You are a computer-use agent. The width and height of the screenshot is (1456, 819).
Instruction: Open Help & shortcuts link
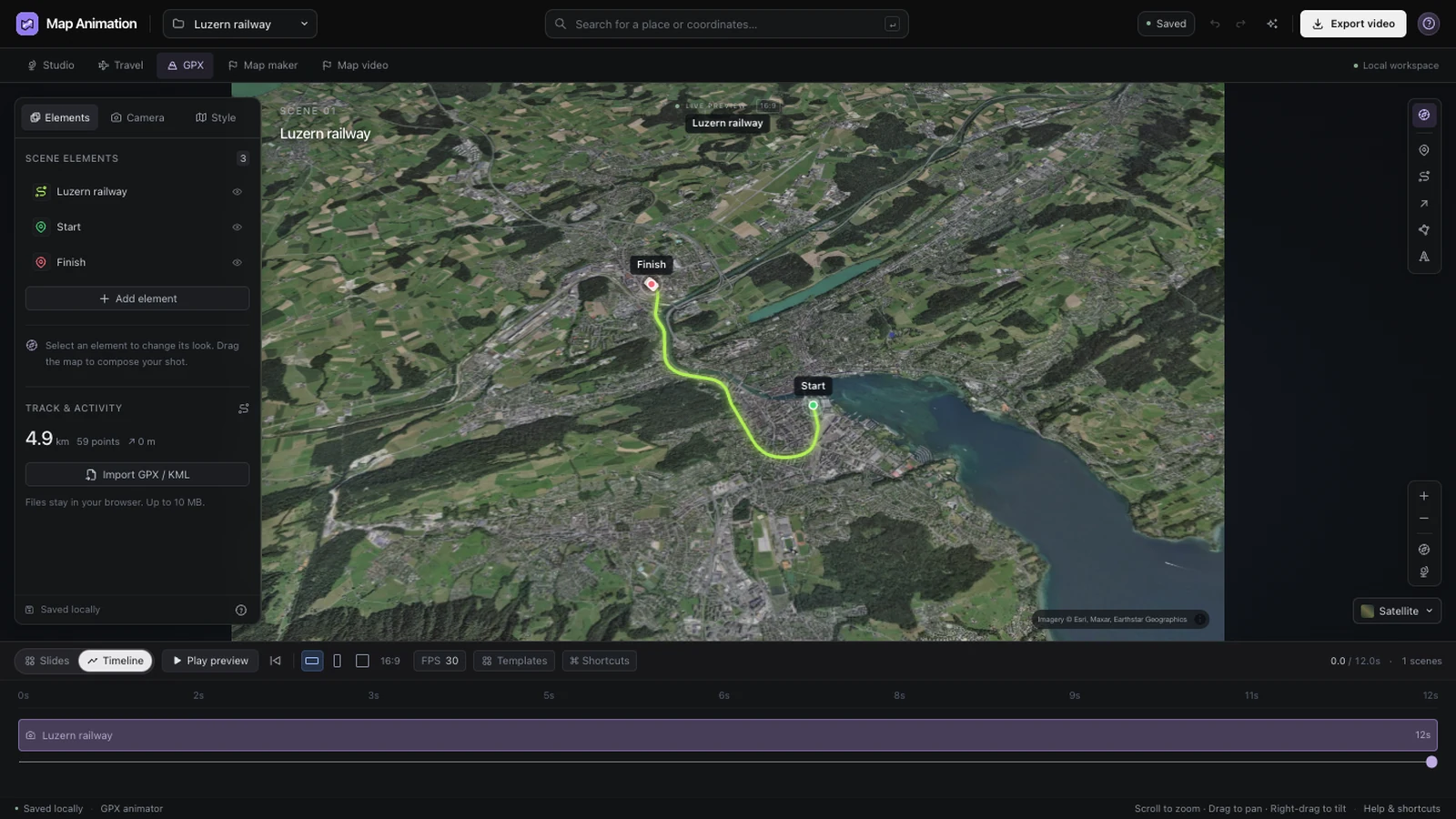coord(1401,808)
